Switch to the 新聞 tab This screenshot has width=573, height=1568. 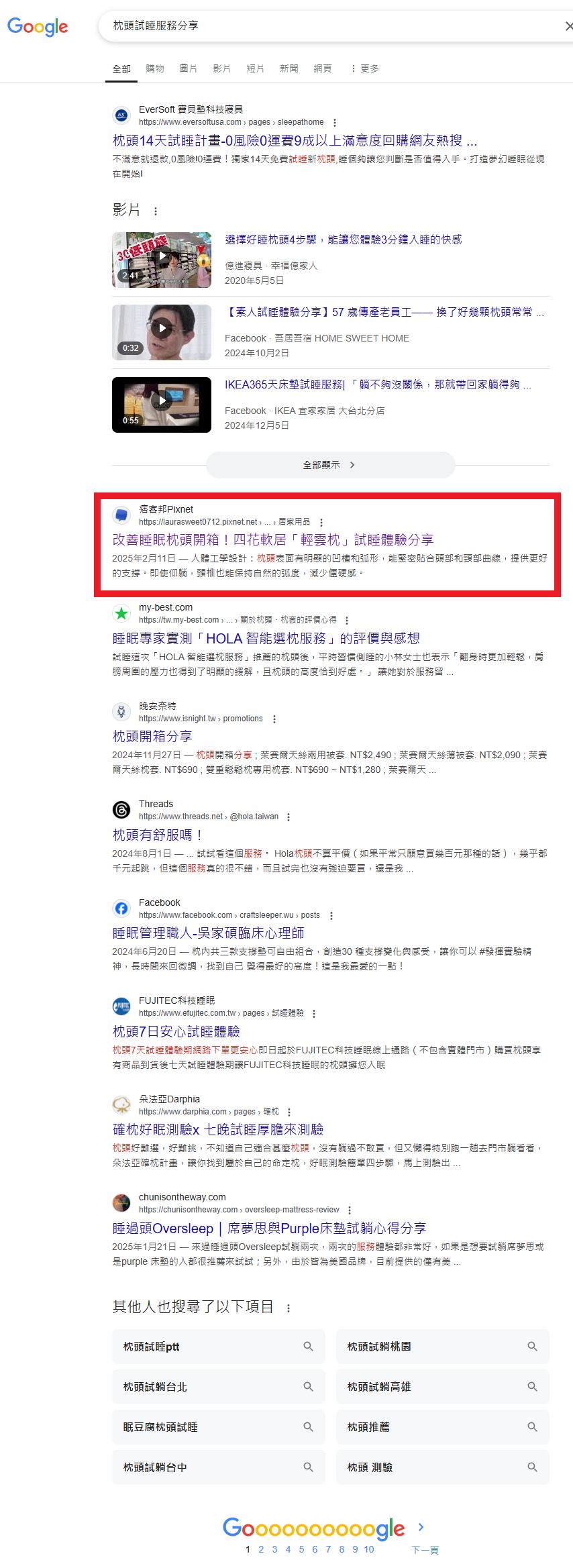click(x=289, y=68)
